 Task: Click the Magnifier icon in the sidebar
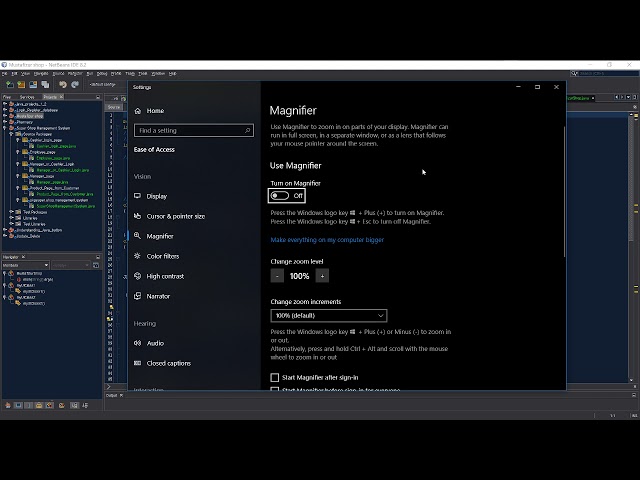coord(138,236)
